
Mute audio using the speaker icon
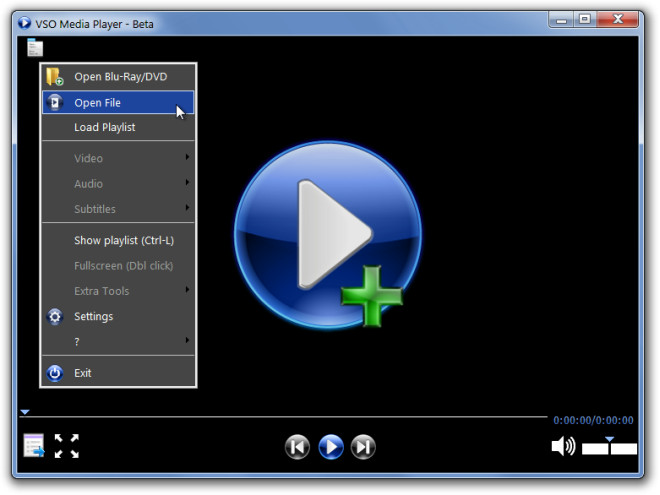(563, 446)
